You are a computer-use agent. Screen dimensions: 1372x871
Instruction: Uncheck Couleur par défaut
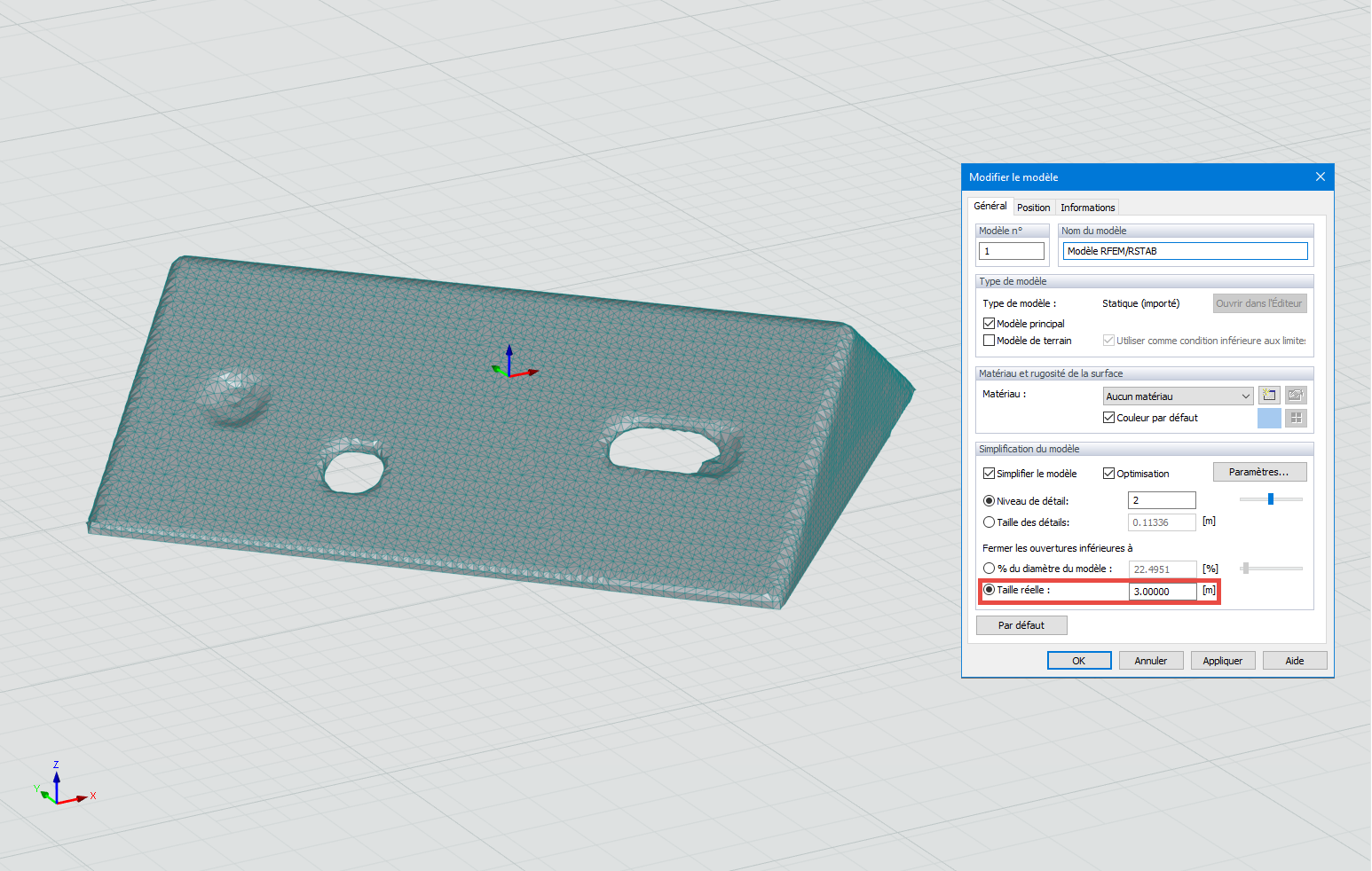pyautogui.click(x=1108, y=418)
